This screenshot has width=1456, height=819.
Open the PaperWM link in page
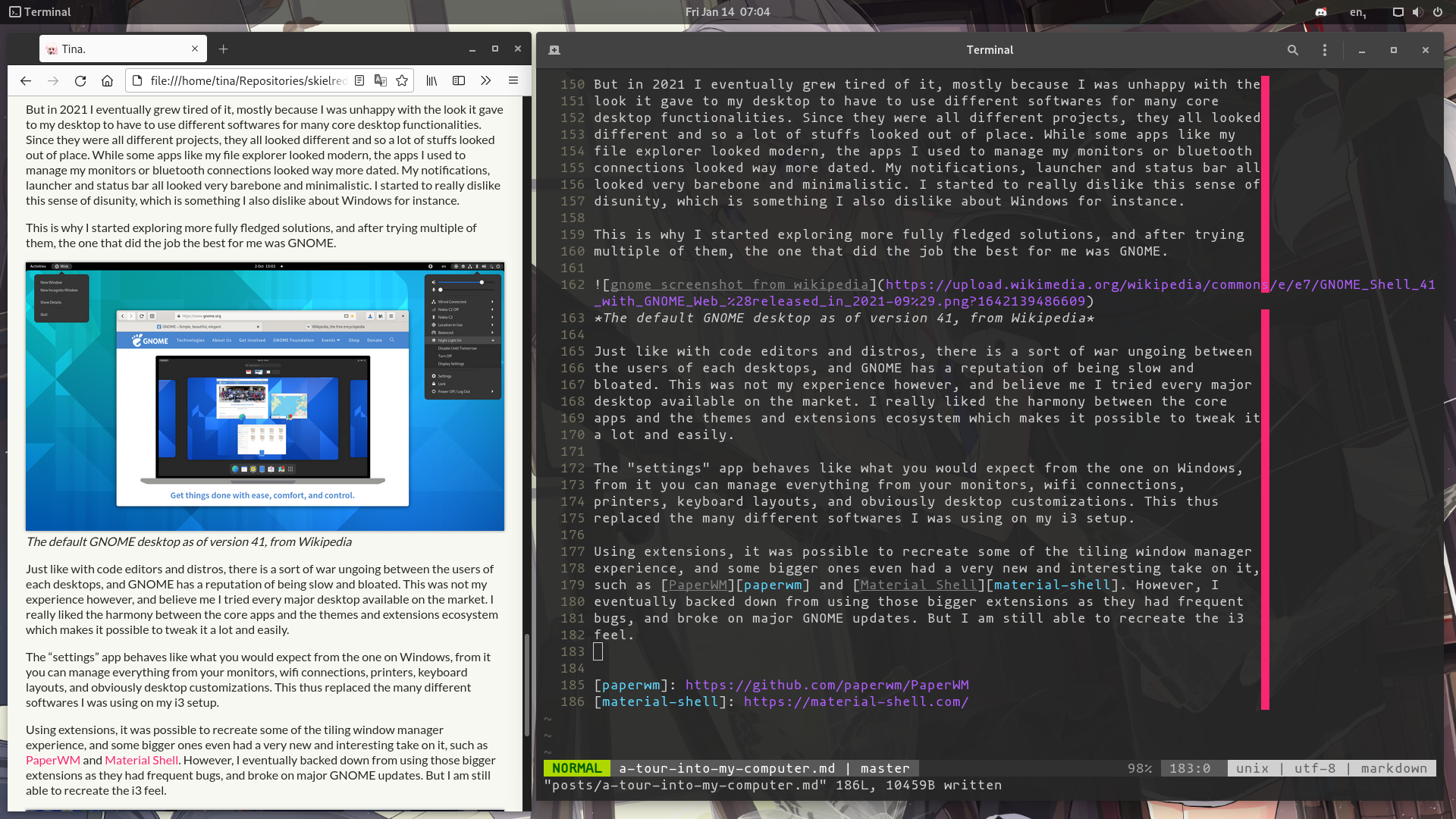pyautogui.click(x=53, y=760)
